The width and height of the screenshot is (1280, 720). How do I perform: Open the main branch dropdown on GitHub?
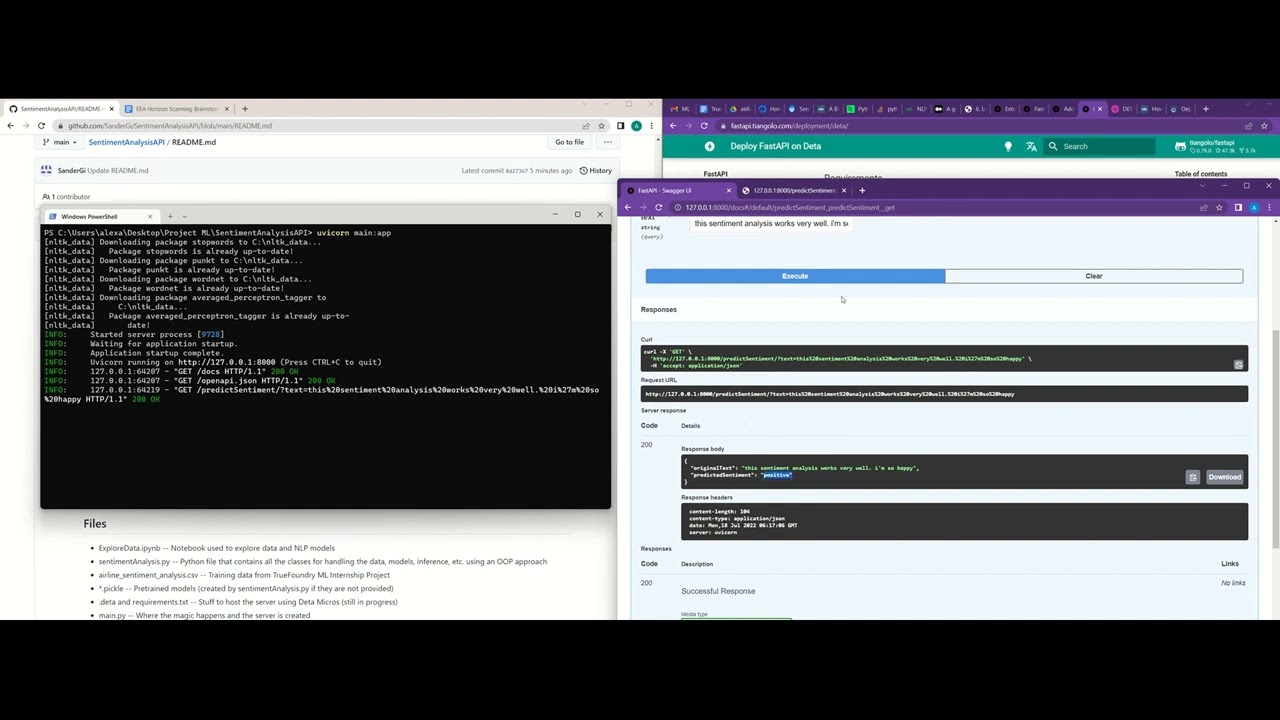[x=60, y=142]
